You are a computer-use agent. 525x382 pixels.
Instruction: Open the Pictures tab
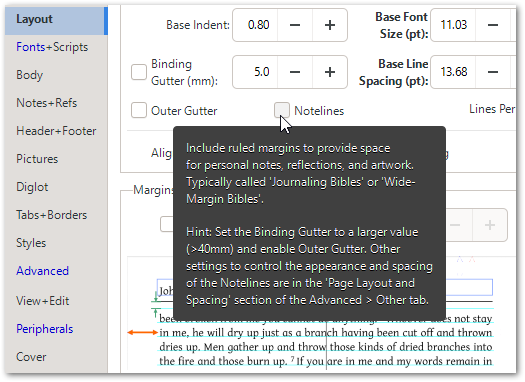click(x=37, y=159)
